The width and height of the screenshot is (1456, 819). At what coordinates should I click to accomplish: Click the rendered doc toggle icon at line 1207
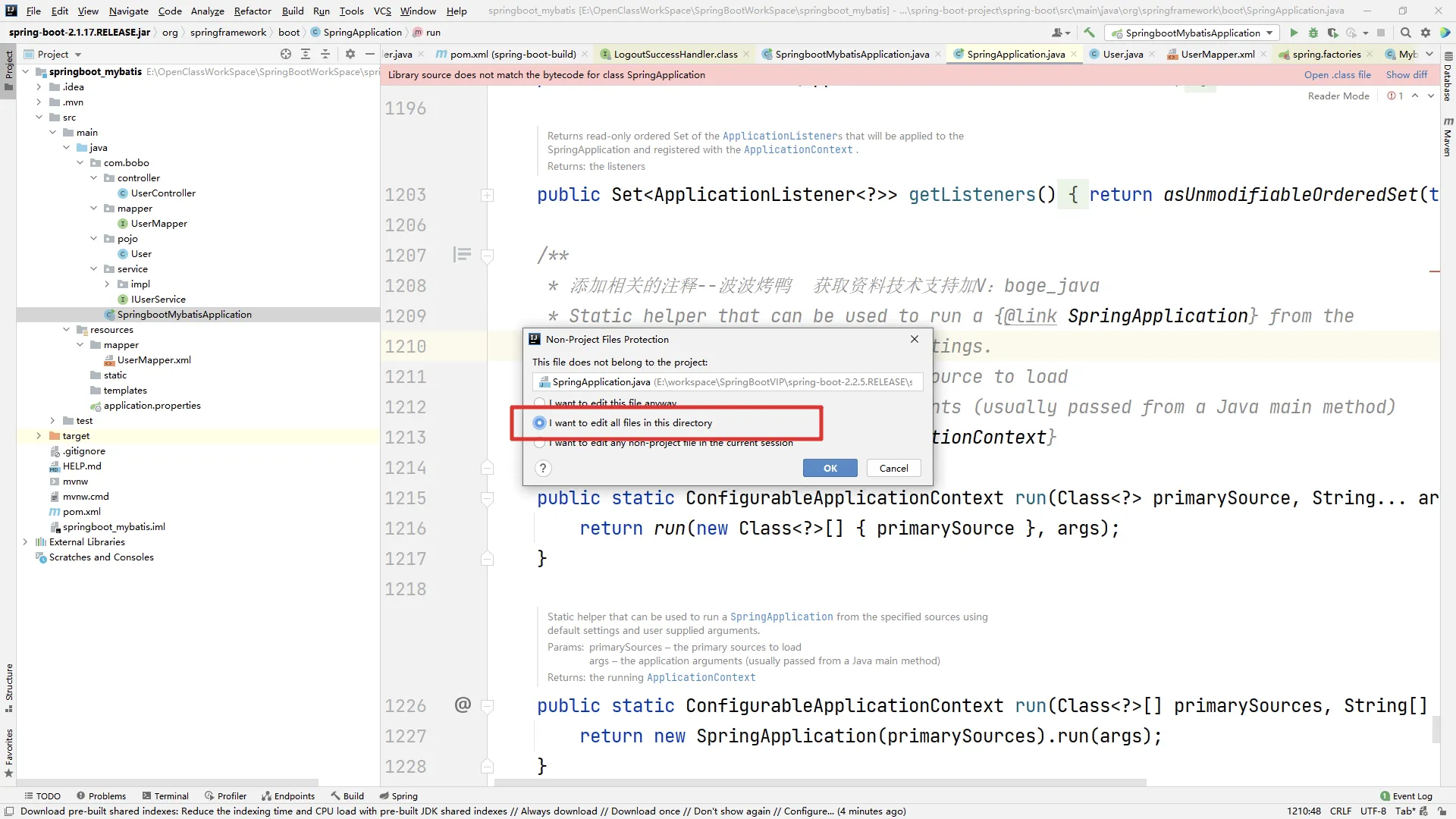point(462,255)
